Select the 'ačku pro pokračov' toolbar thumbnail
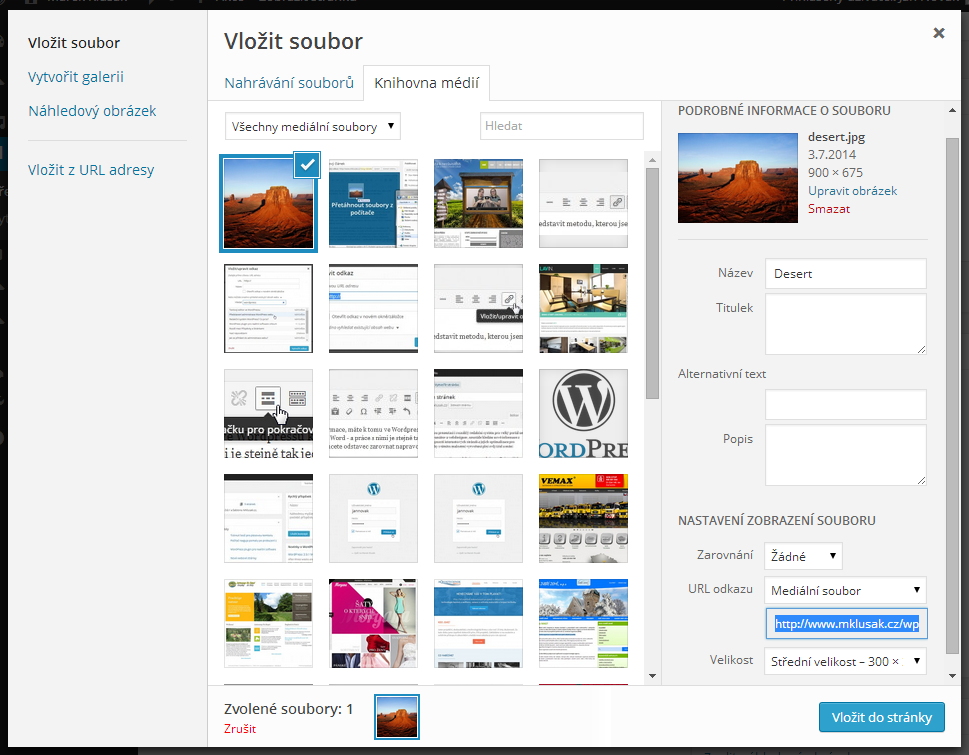Screen dimensions: 969x755 [268, 413]
